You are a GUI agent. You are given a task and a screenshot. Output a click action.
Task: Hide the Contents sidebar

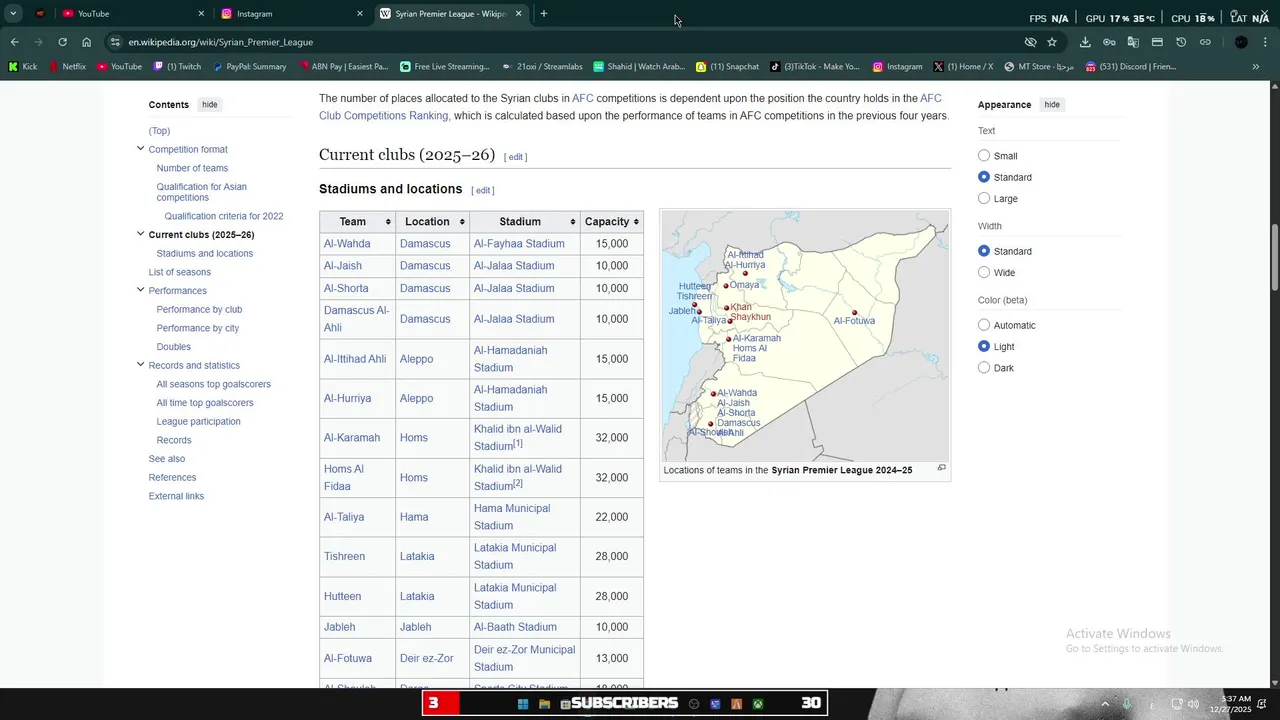[209, 105]
